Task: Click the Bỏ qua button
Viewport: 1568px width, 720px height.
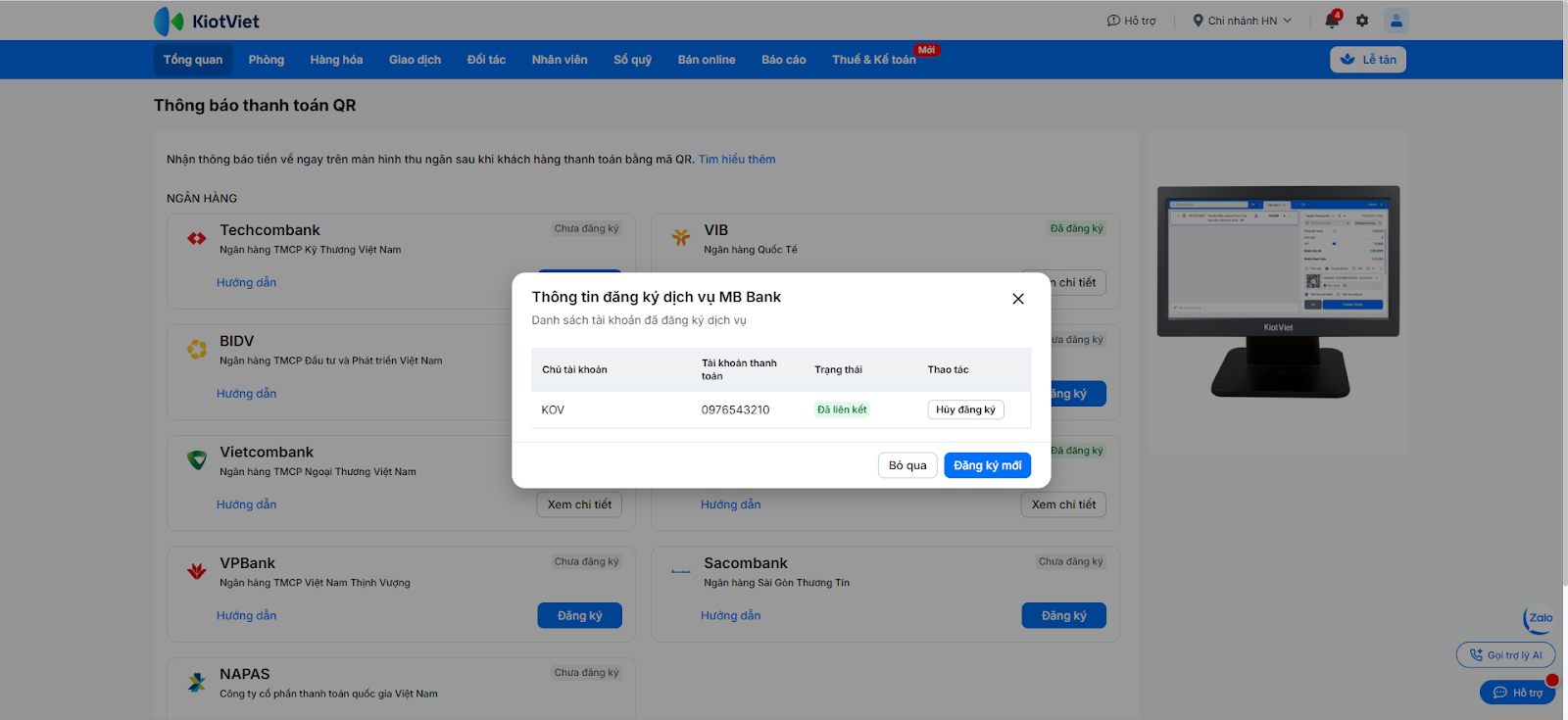Action: 907,465
